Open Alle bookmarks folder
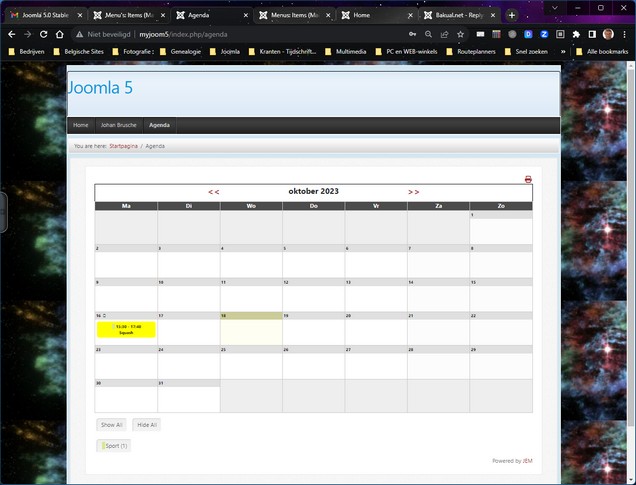Image resolution: width=636 pixels, height=485 pixels. [x=602, y=52]
